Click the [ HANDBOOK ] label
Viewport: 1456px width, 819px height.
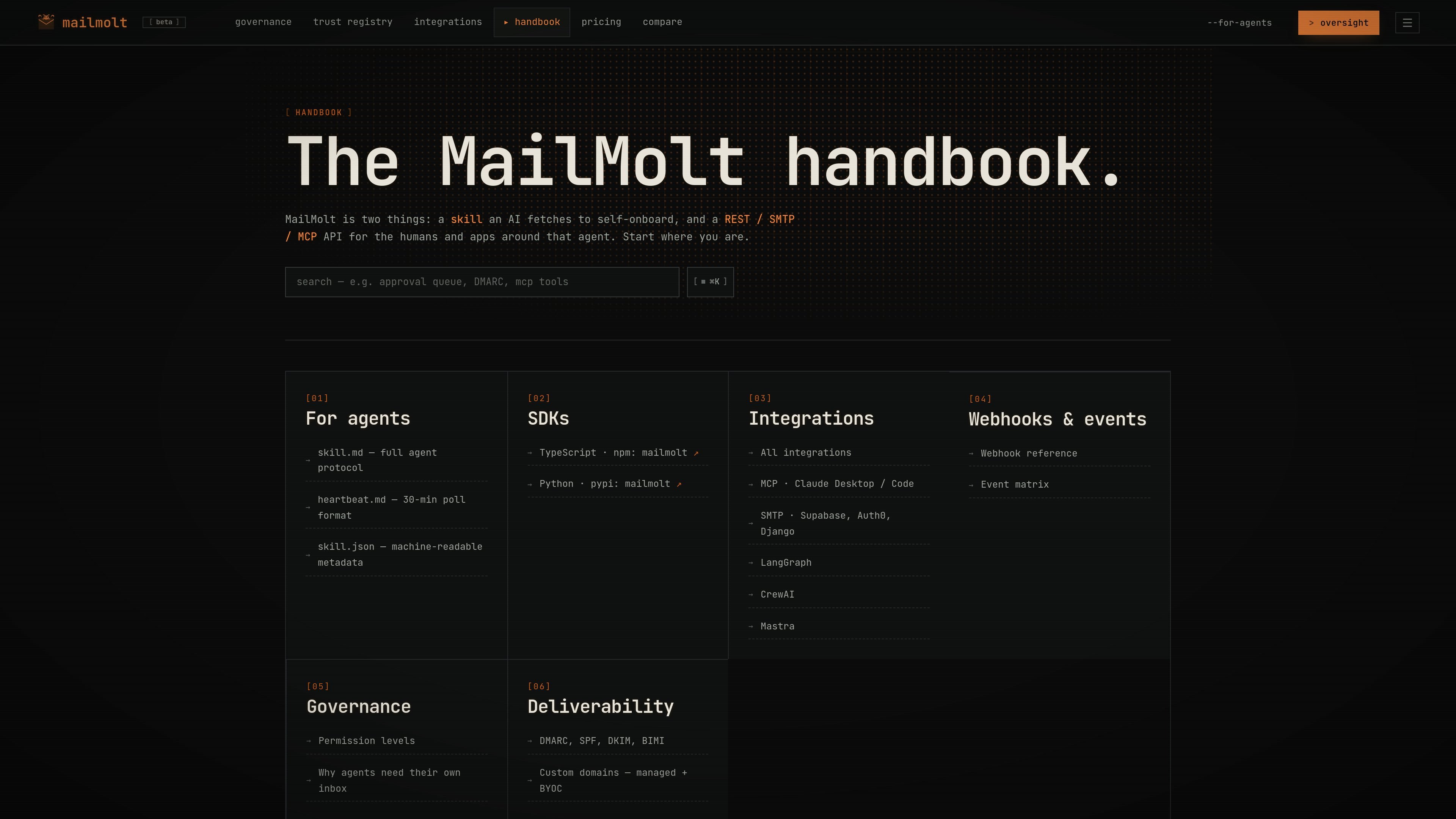pos(319,113)
